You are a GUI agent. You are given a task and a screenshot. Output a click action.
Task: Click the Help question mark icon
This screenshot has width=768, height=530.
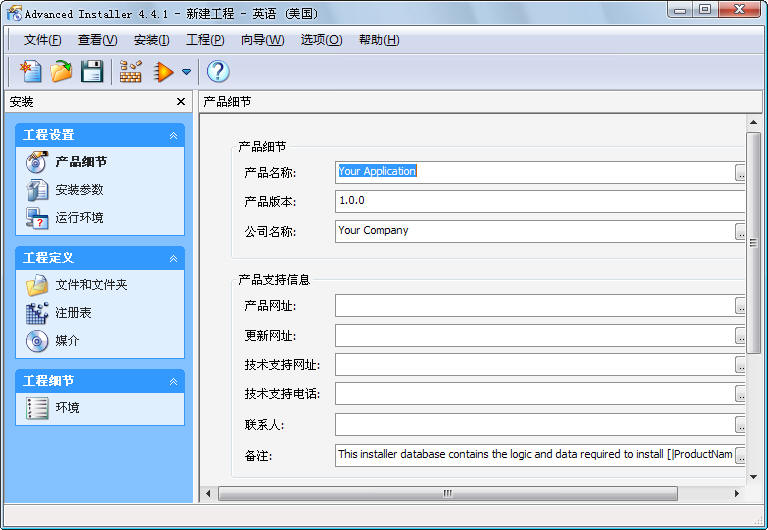pyautogui.click(x=218, y=72)
